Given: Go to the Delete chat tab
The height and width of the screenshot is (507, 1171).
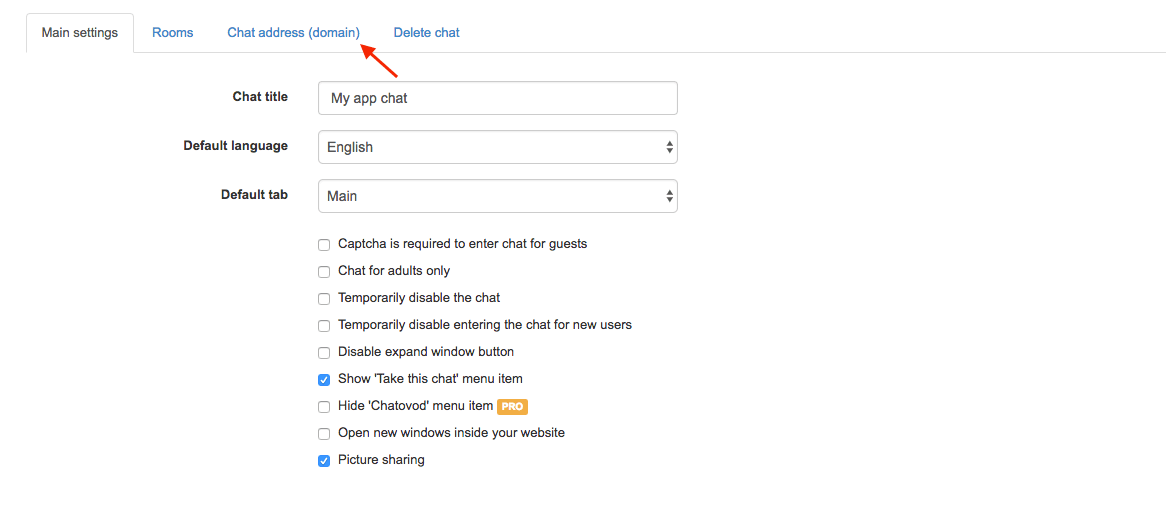Looking at the screenshot, I should point(426,33).
